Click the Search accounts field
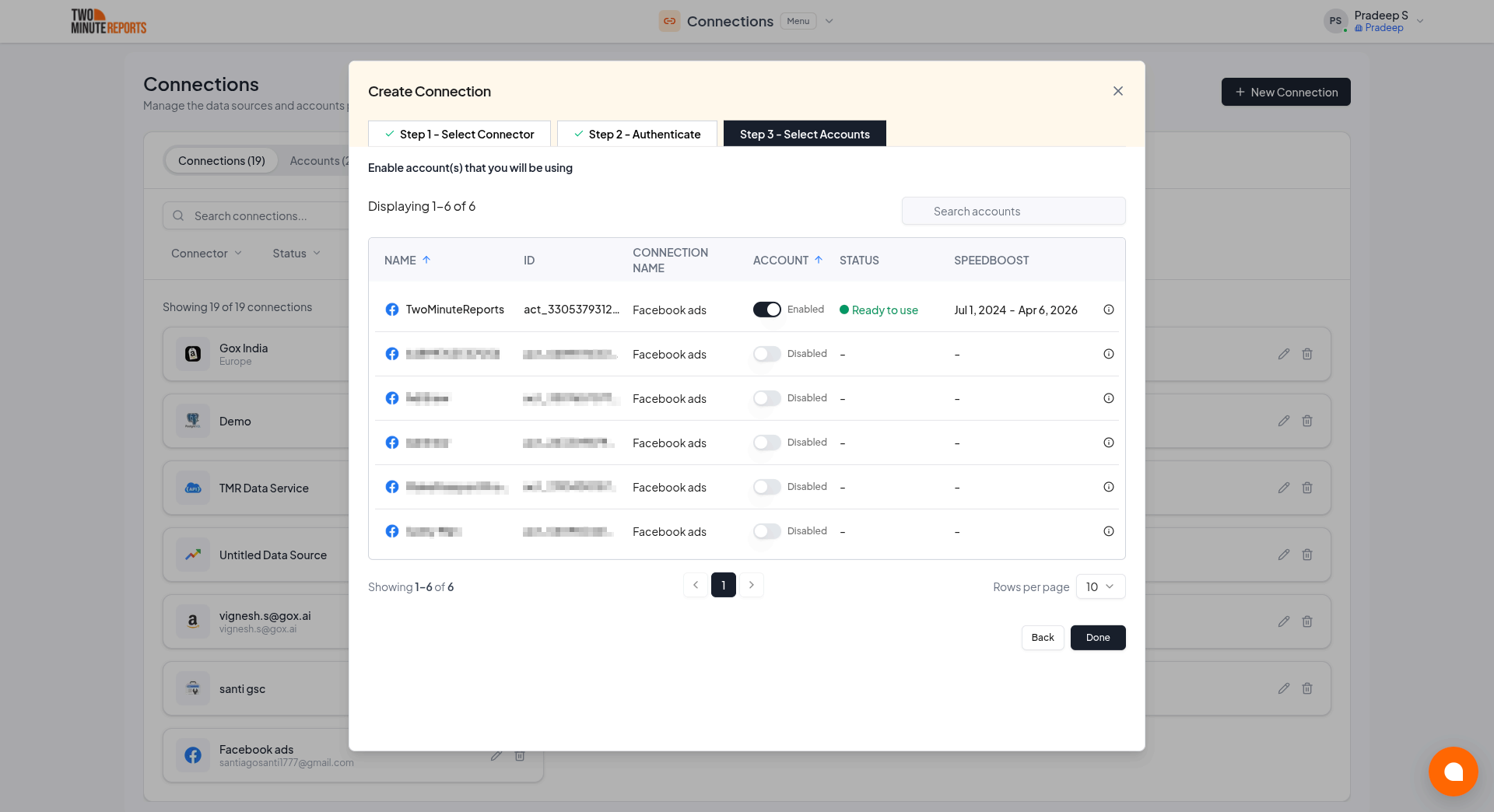The image size is (1494, 812). 1013,211
